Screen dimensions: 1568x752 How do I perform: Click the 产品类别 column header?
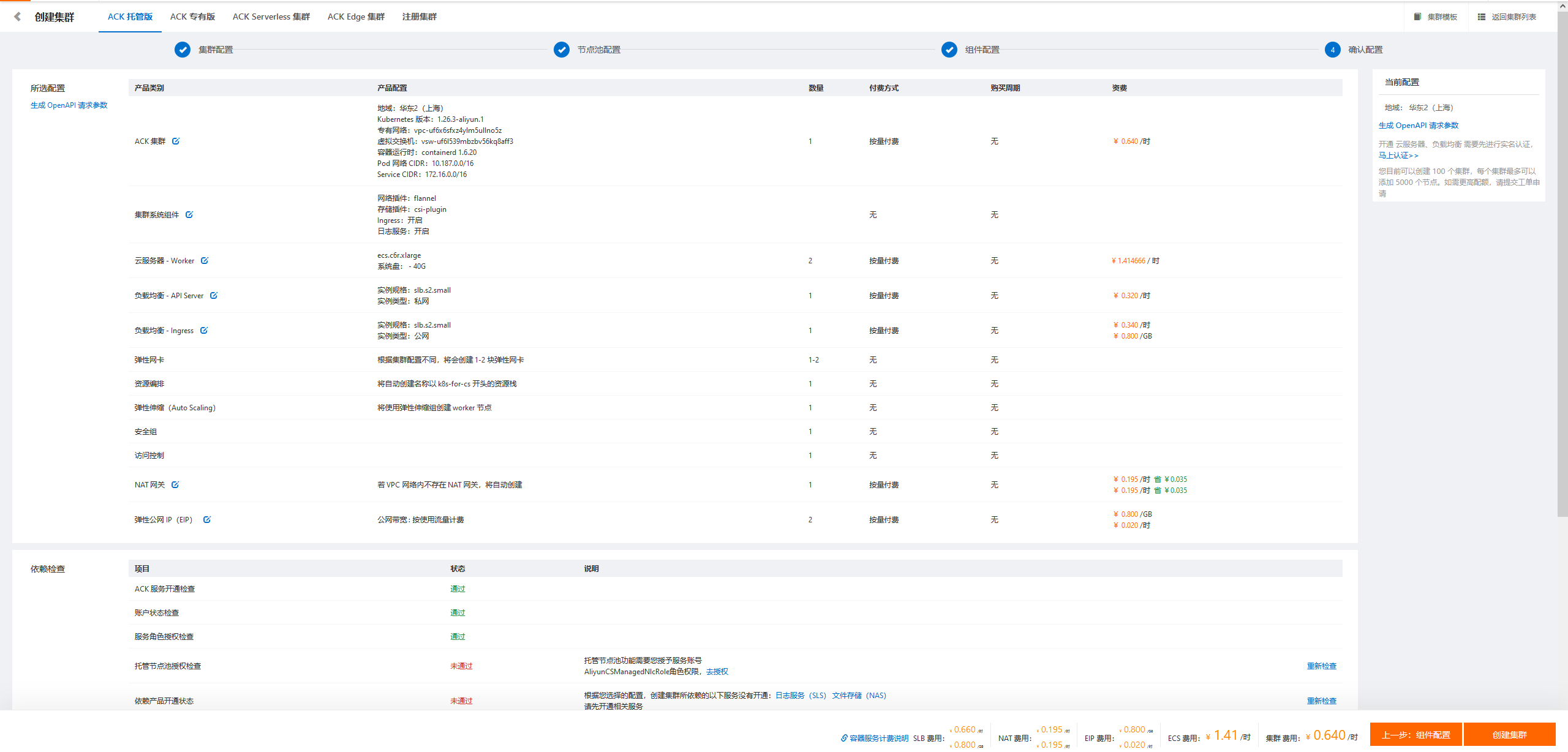click(149, 88)
